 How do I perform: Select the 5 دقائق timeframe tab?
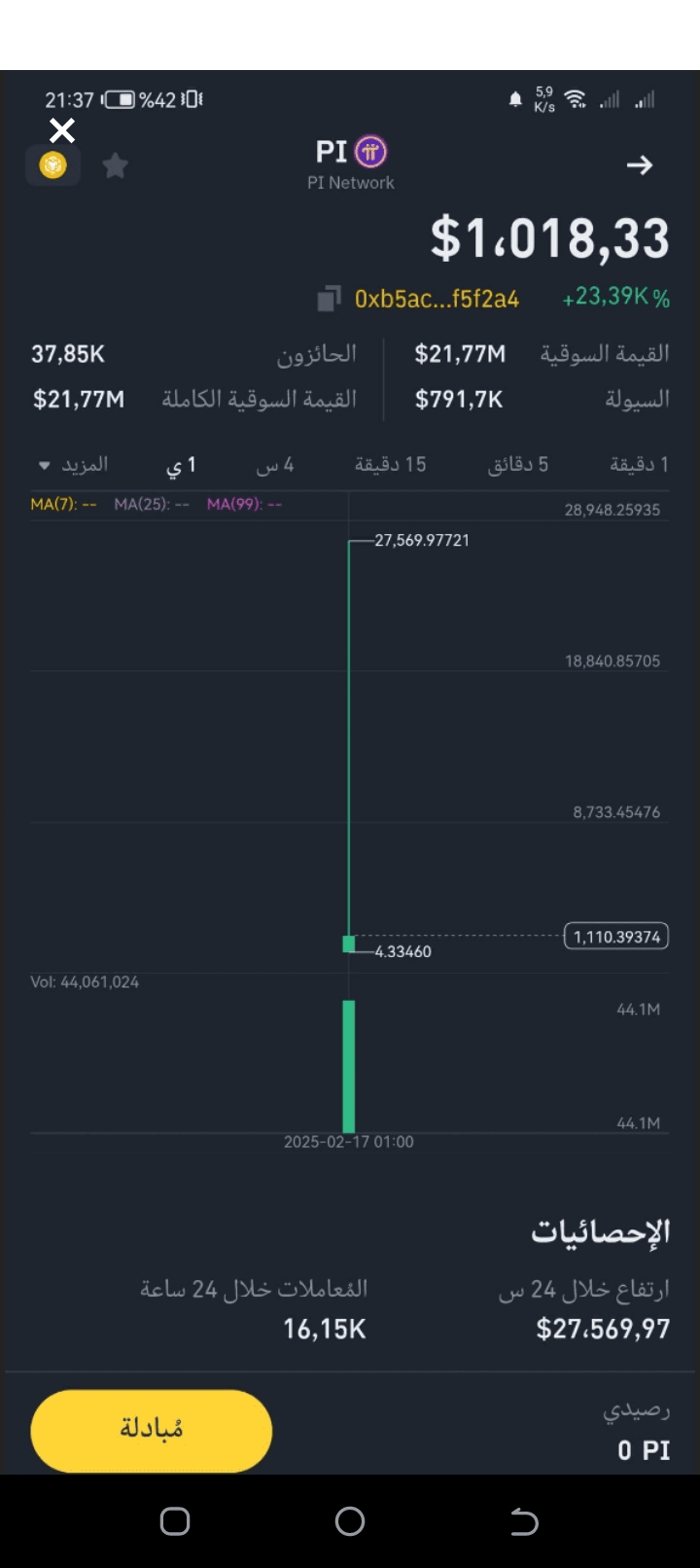(x=517, y=464)
